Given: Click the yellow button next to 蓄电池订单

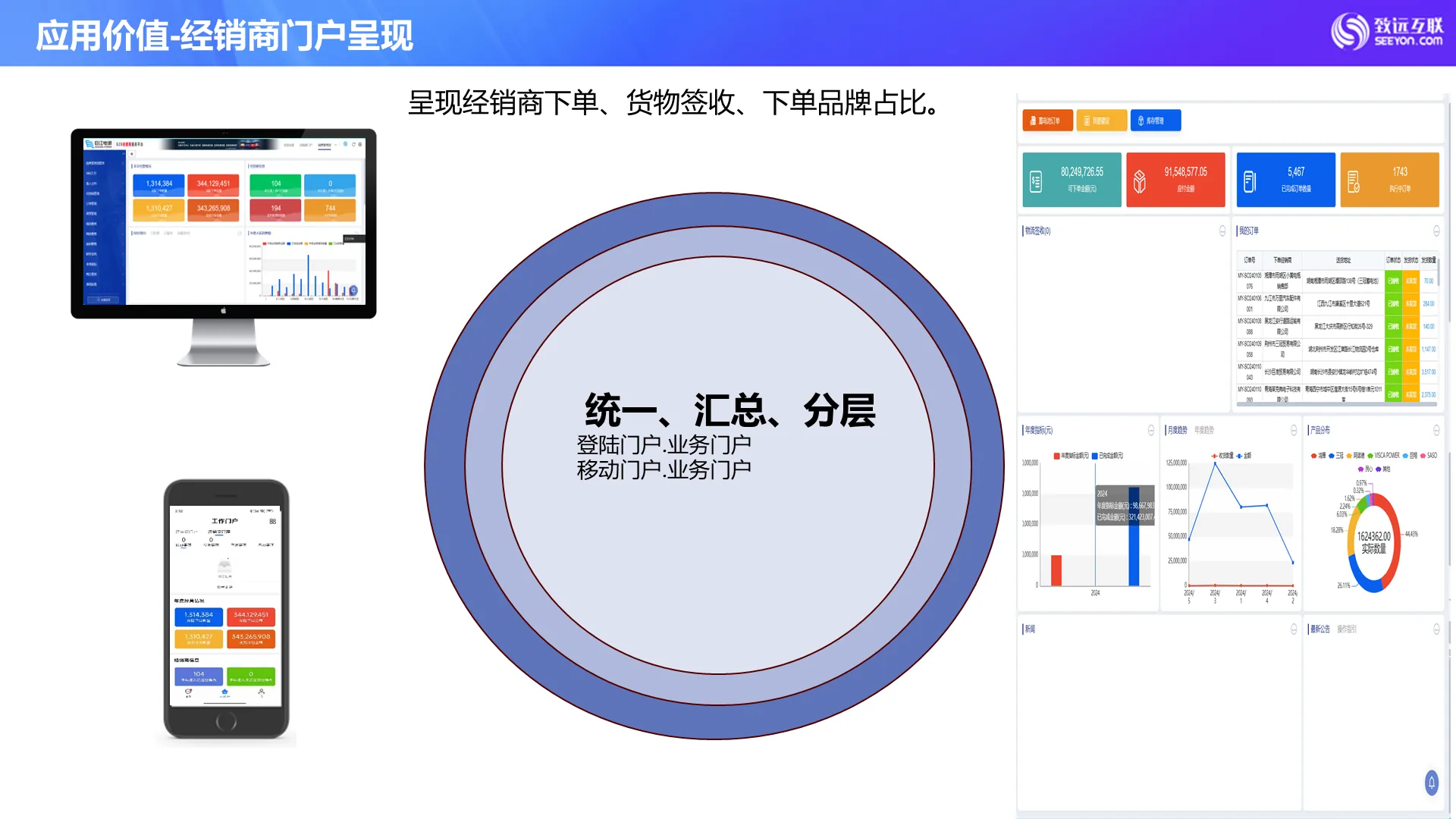Looking at the screenshot, I should [1101, 121].
